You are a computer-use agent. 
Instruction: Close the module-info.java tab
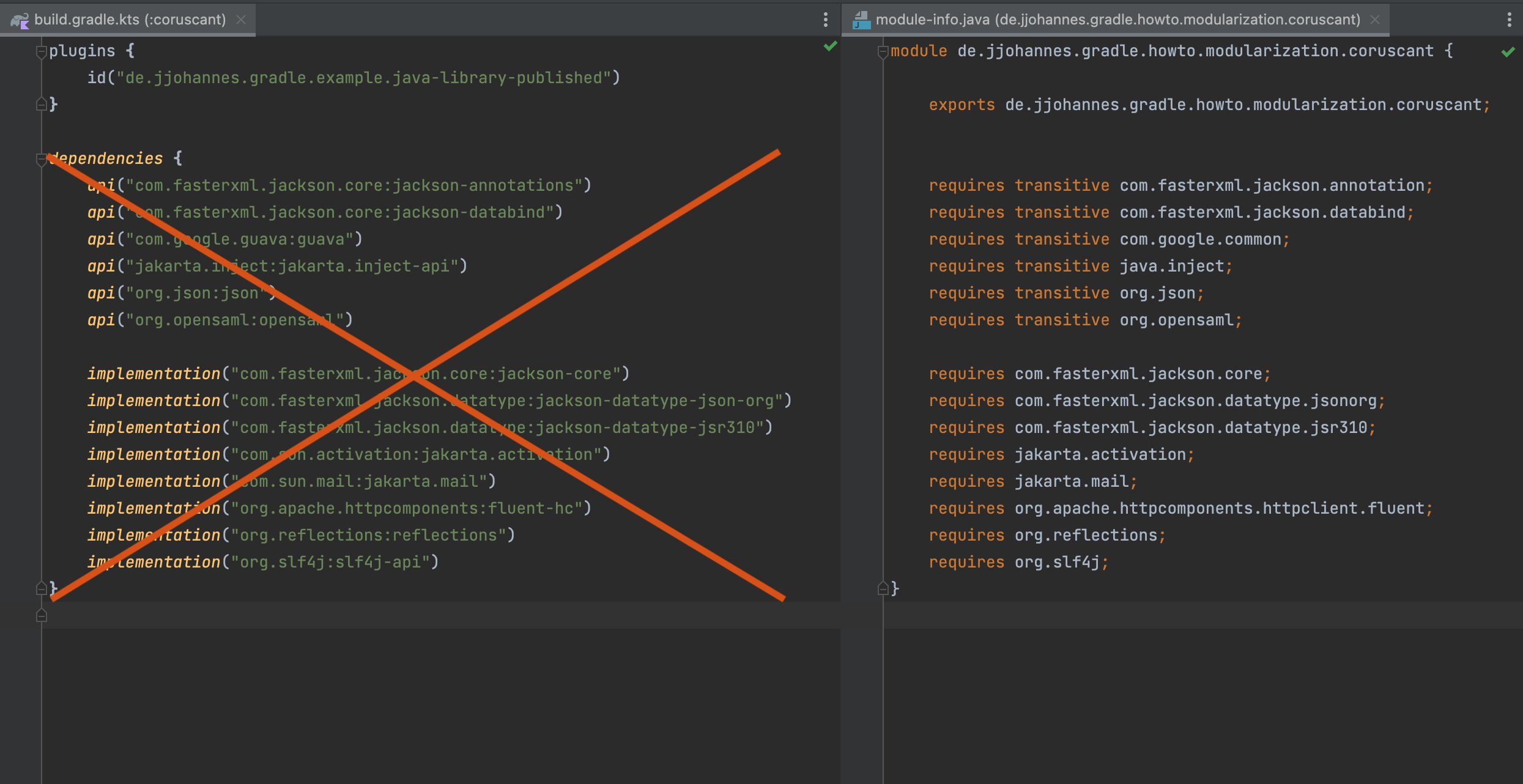click(x=1375, y=20)
